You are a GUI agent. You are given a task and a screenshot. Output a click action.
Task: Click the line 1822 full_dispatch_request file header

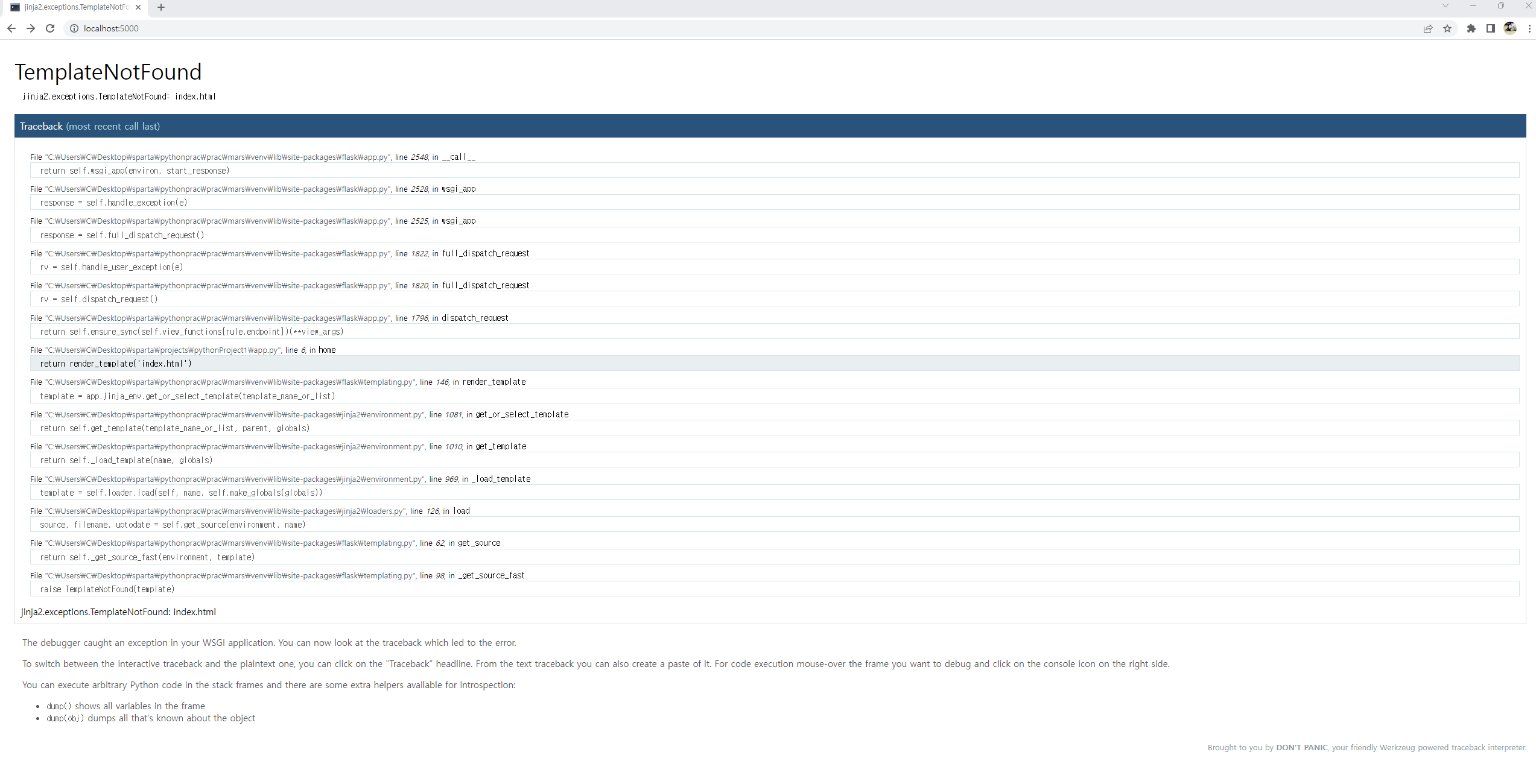pos(280,253)
